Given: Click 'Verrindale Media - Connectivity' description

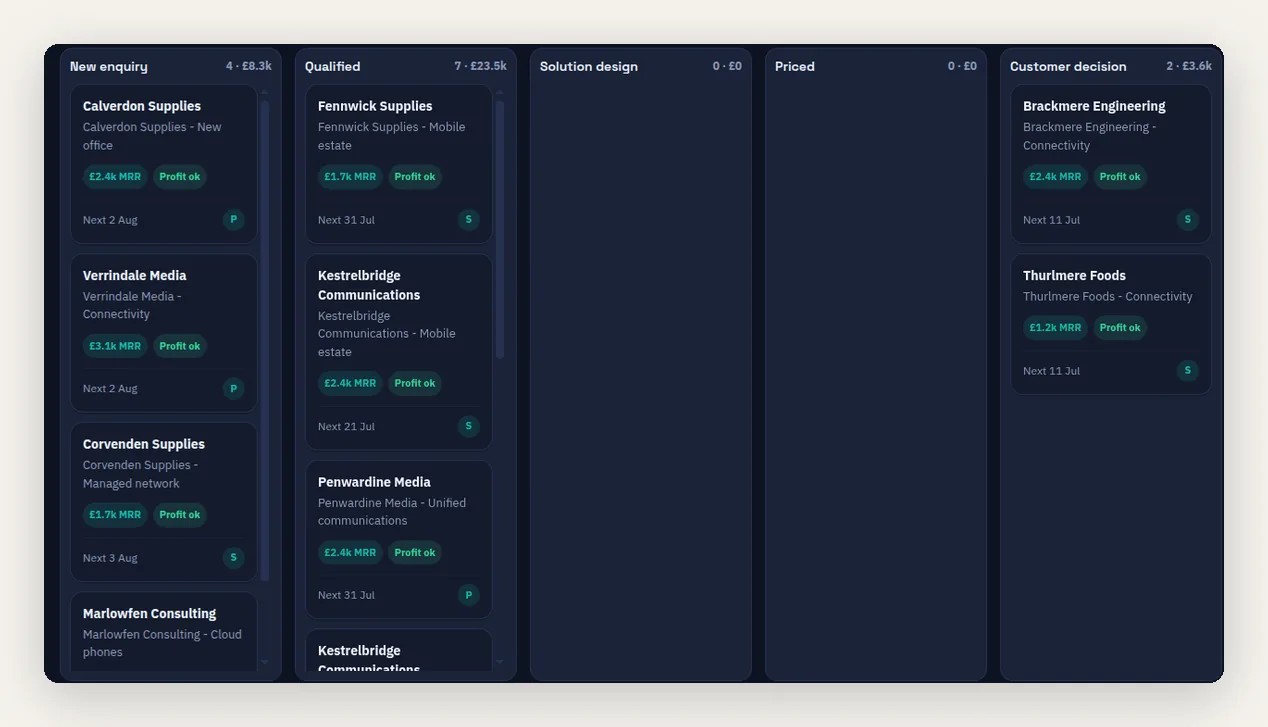Looking at the screenshot, I should point(132,305).
